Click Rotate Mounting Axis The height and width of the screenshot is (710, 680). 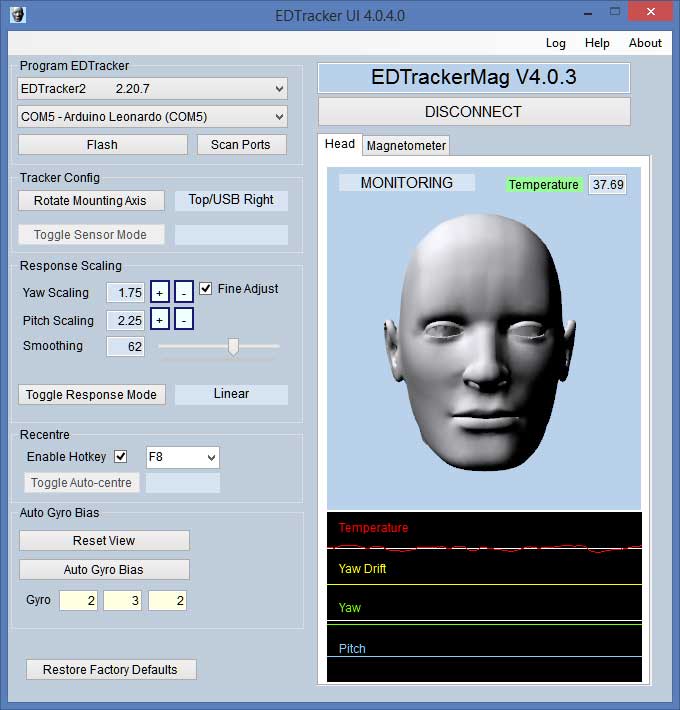pyautogui.click(x=91, y=201)
